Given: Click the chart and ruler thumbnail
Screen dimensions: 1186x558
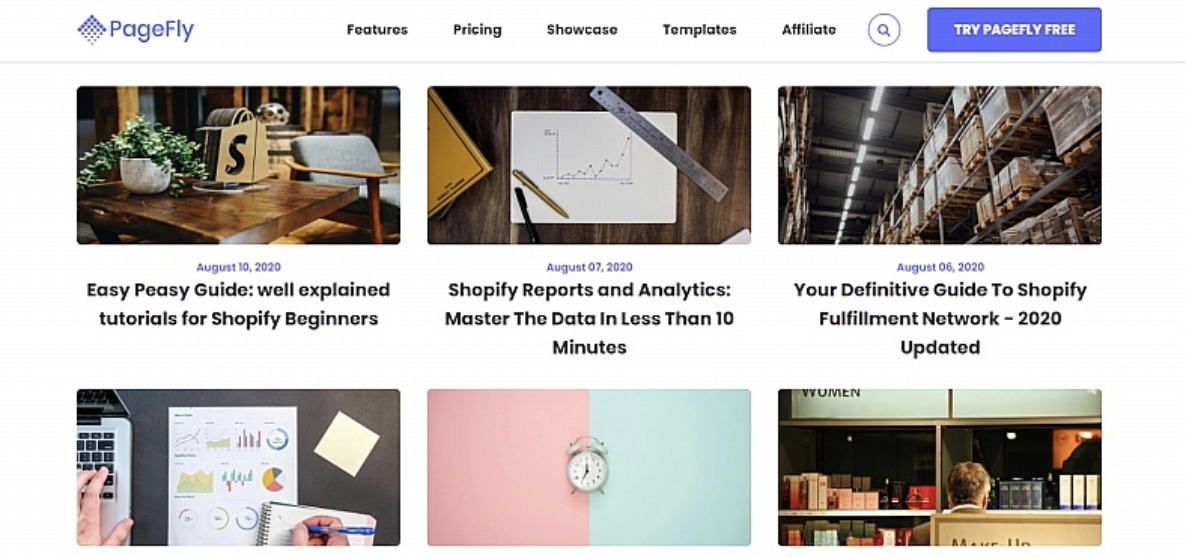Looking at the screenshot, I should click(x=589, y=165).
